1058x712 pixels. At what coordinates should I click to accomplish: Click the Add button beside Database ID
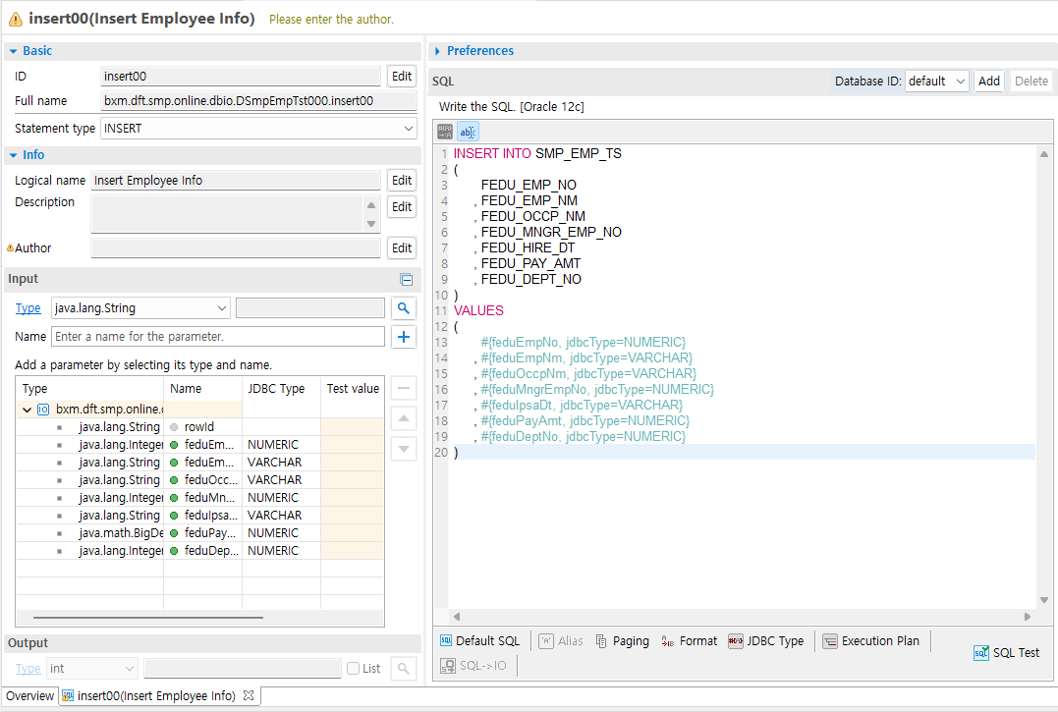click(x=988, y=81)
